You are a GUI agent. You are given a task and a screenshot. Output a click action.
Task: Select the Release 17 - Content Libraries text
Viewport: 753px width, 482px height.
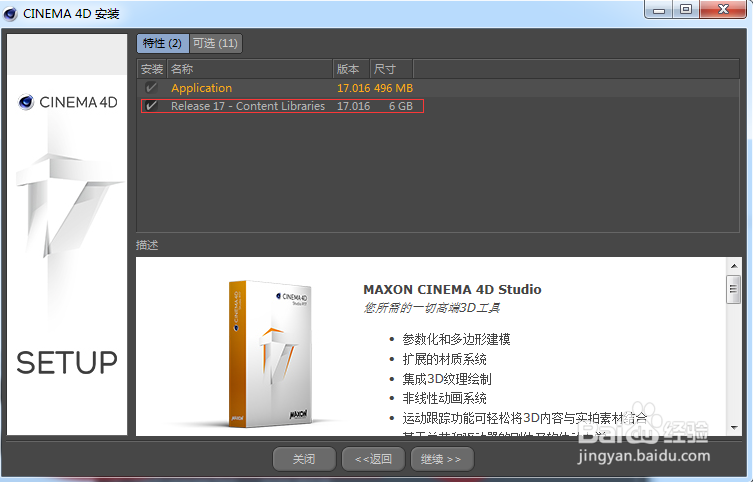click(x=248, y=106)
